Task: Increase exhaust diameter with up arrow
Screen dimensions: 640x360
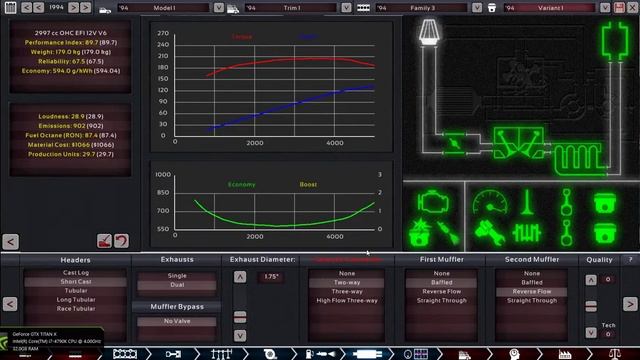Action: point(240,277)
